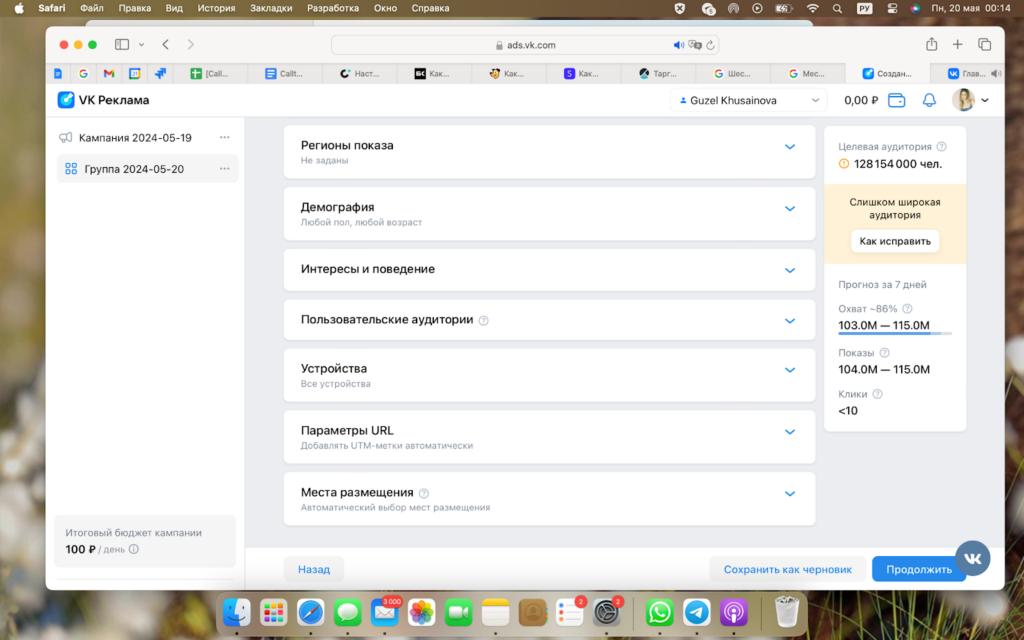Screen dimensions: 1024x640
Task: Click the VK Реклама logo
Action: coord(103,100)
